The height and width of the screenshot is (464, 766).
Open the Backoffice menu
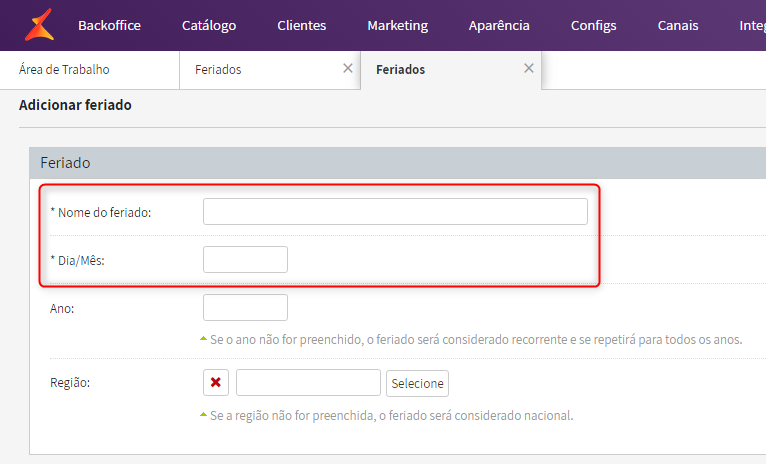point(109,25)
